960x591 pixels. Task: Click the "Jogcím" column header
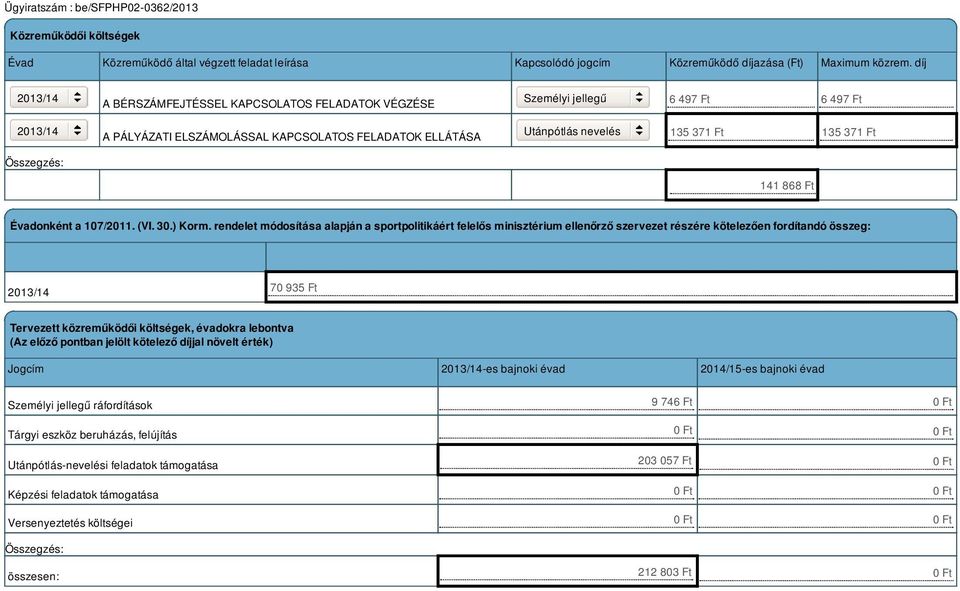pyautogui.click(x=25, y=369)
